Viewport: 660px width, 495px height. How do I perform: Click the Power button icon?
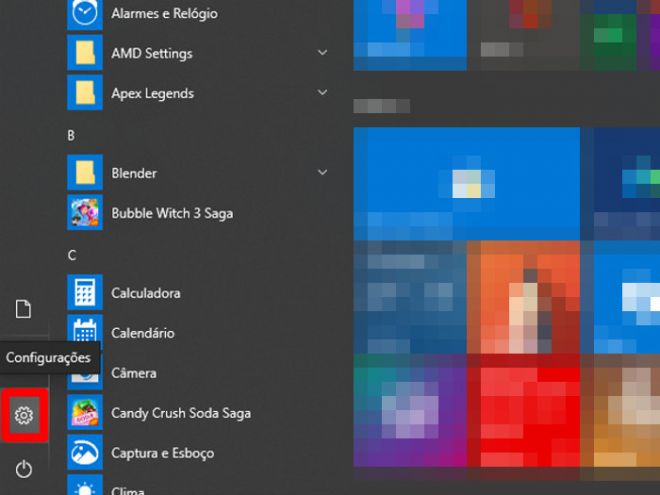[24, 469]
